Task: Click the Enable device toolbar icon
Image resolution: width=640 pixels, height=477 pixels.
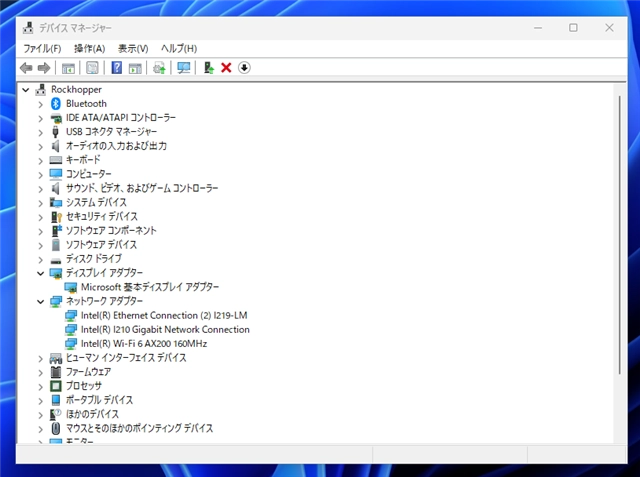Action: 209,68
